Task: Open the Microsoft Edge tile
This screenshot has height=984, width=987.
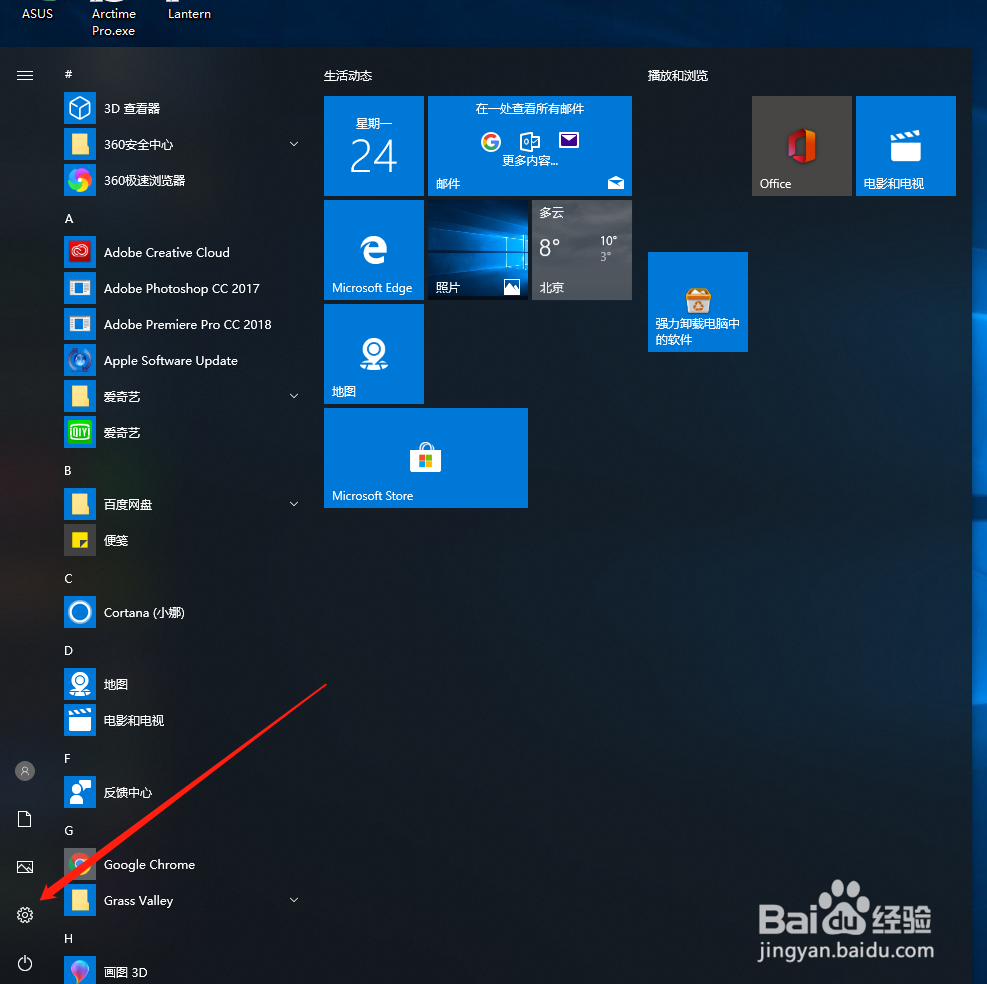Action: (374, 250)
